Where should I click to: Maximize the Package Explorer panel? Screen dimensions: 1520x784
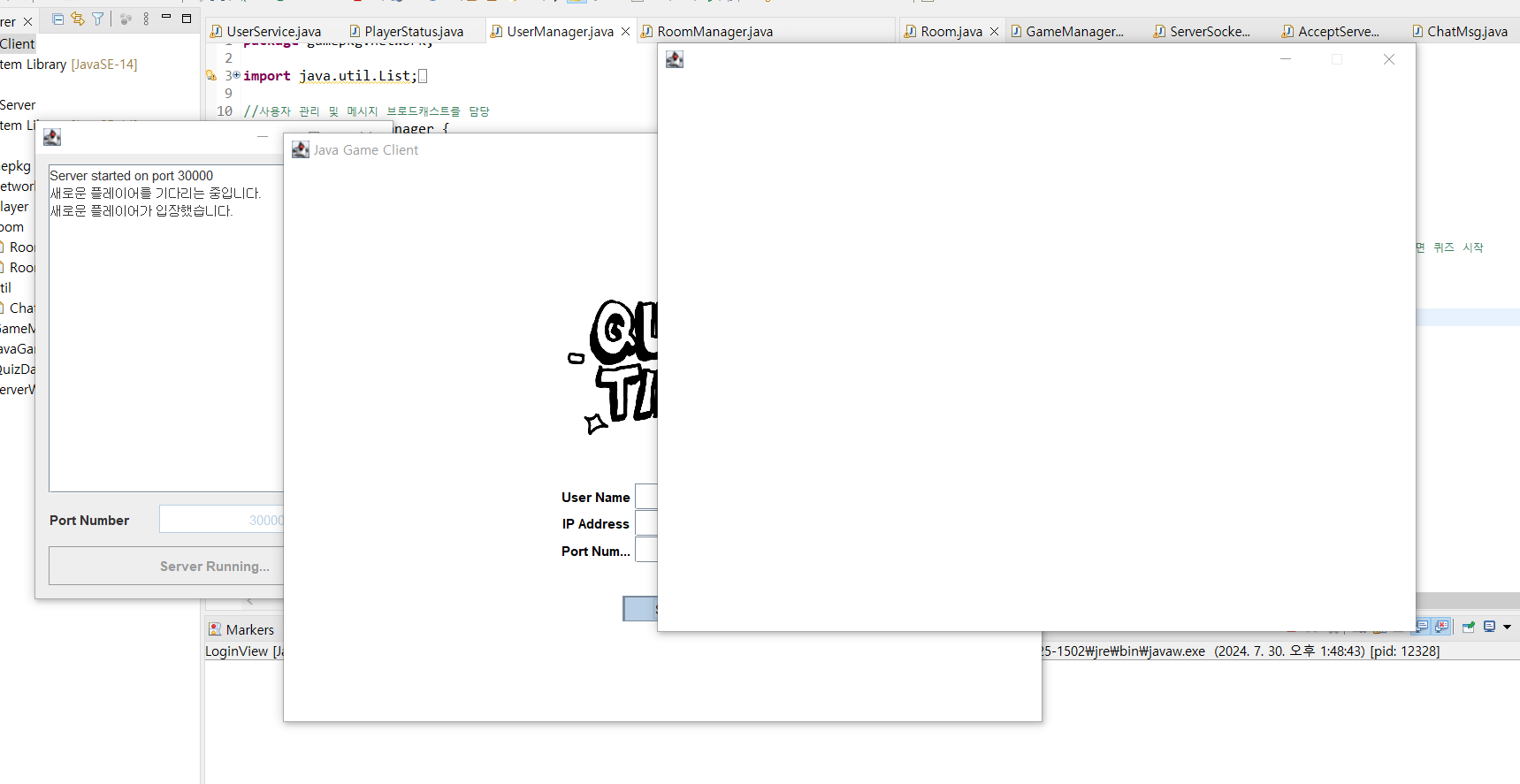click(187, 18)
